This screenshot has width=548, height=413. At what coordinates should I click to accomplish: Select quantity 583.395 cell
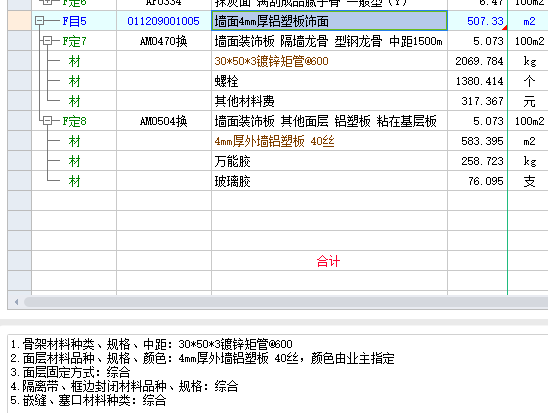tap(477, 141)
